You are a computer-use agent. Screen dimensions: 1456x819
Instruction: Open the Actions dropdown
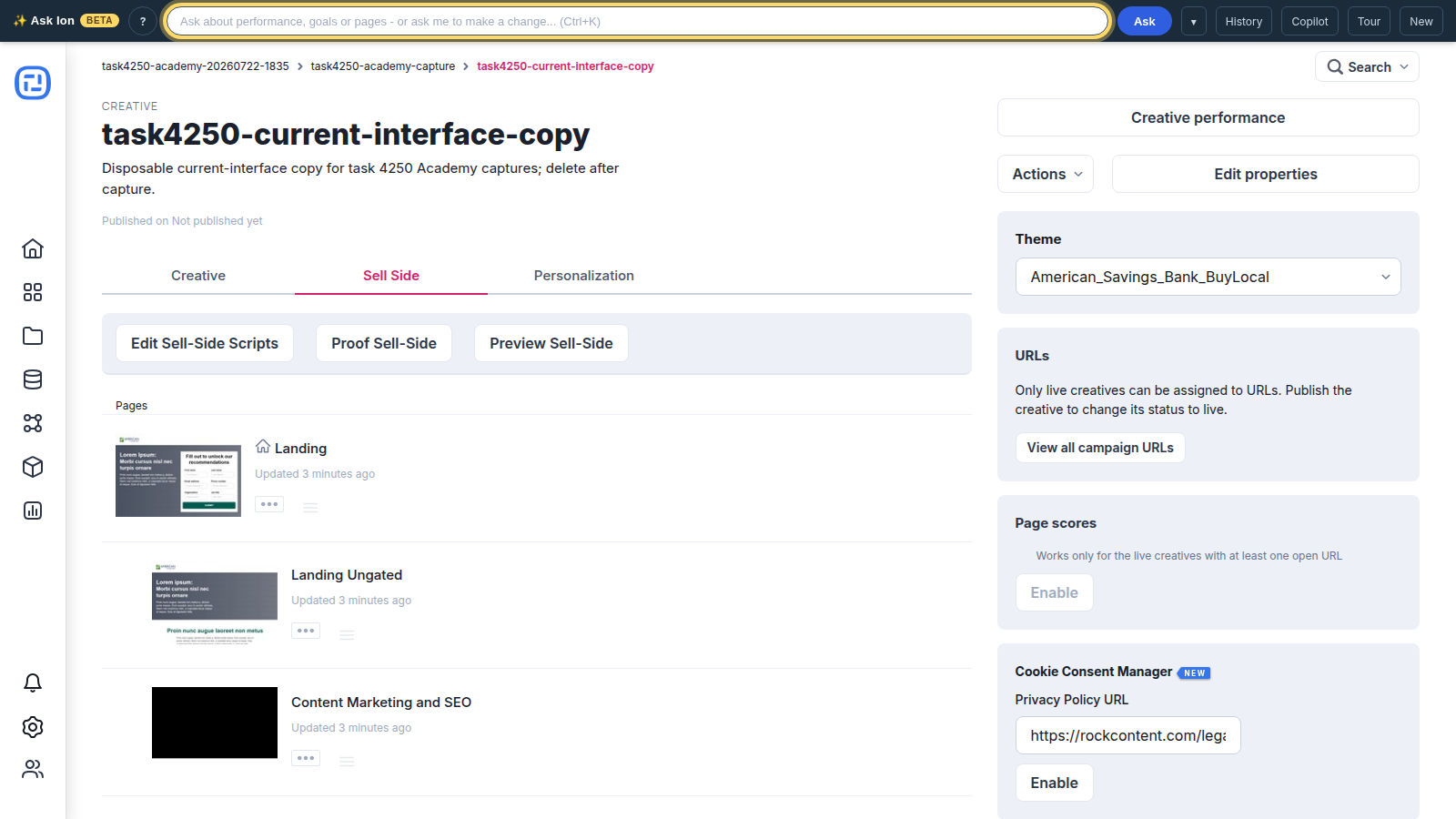click(1046, 174)
